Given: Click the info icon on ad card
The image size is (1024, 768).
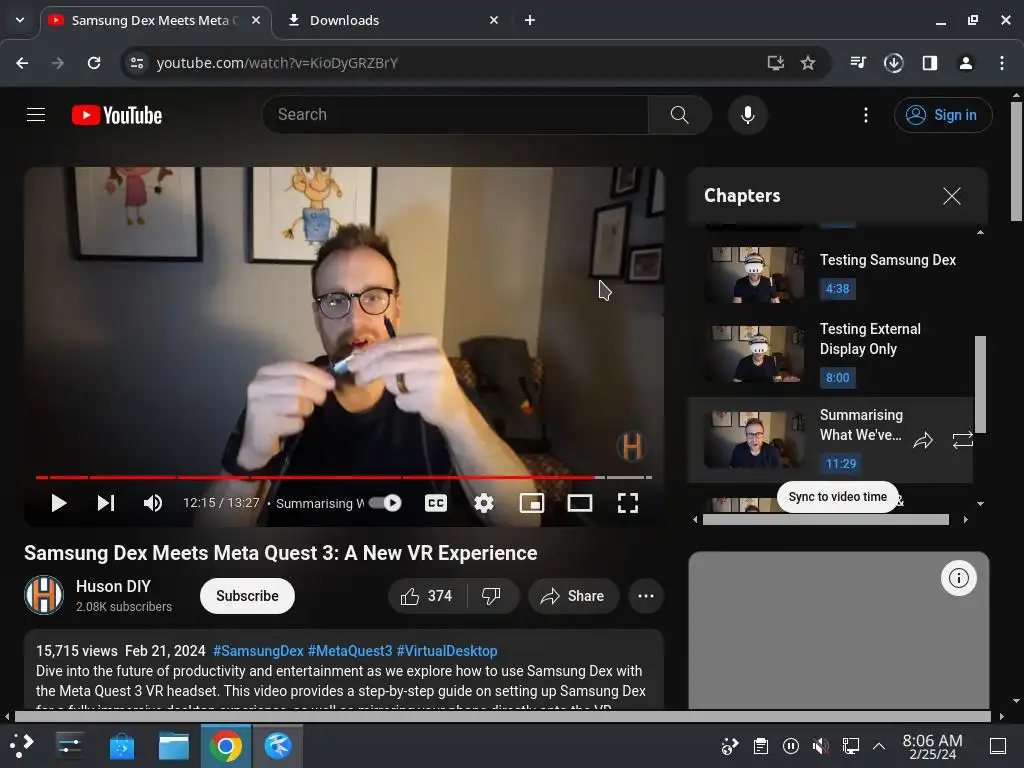Looking at the screenshot, I should point(958,578).
